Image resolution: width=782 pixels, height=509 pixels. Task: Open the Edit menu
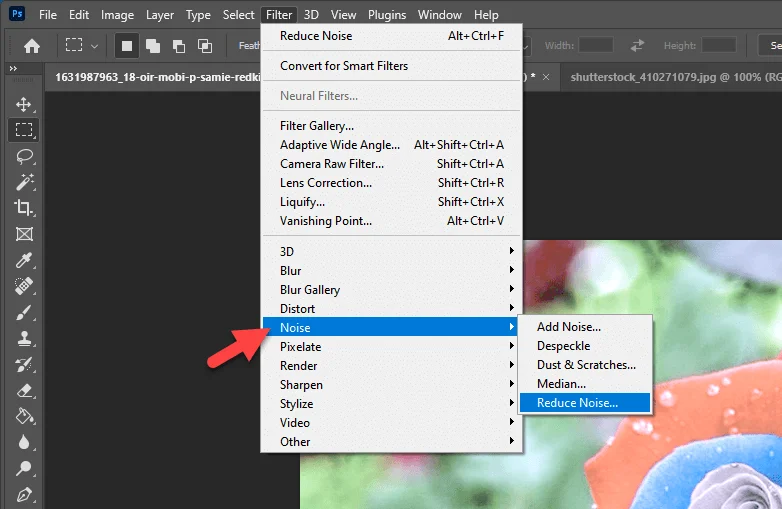(79, 15)
